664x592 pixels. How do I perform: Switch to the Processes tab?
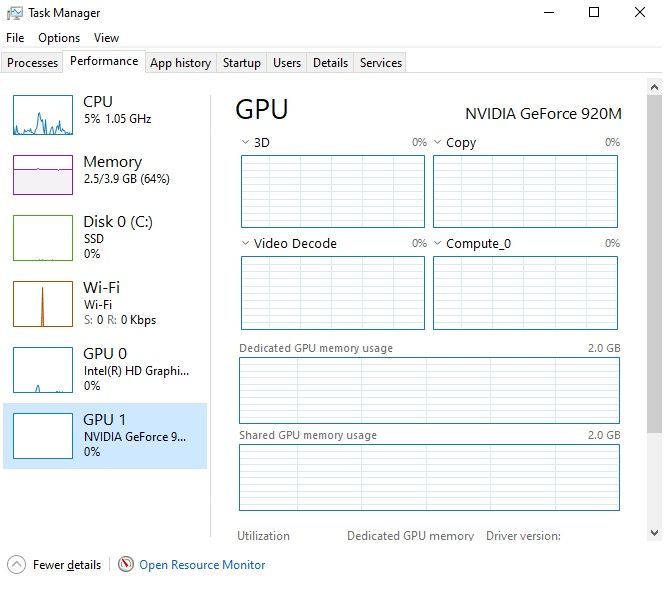click(x=32, y=63)
